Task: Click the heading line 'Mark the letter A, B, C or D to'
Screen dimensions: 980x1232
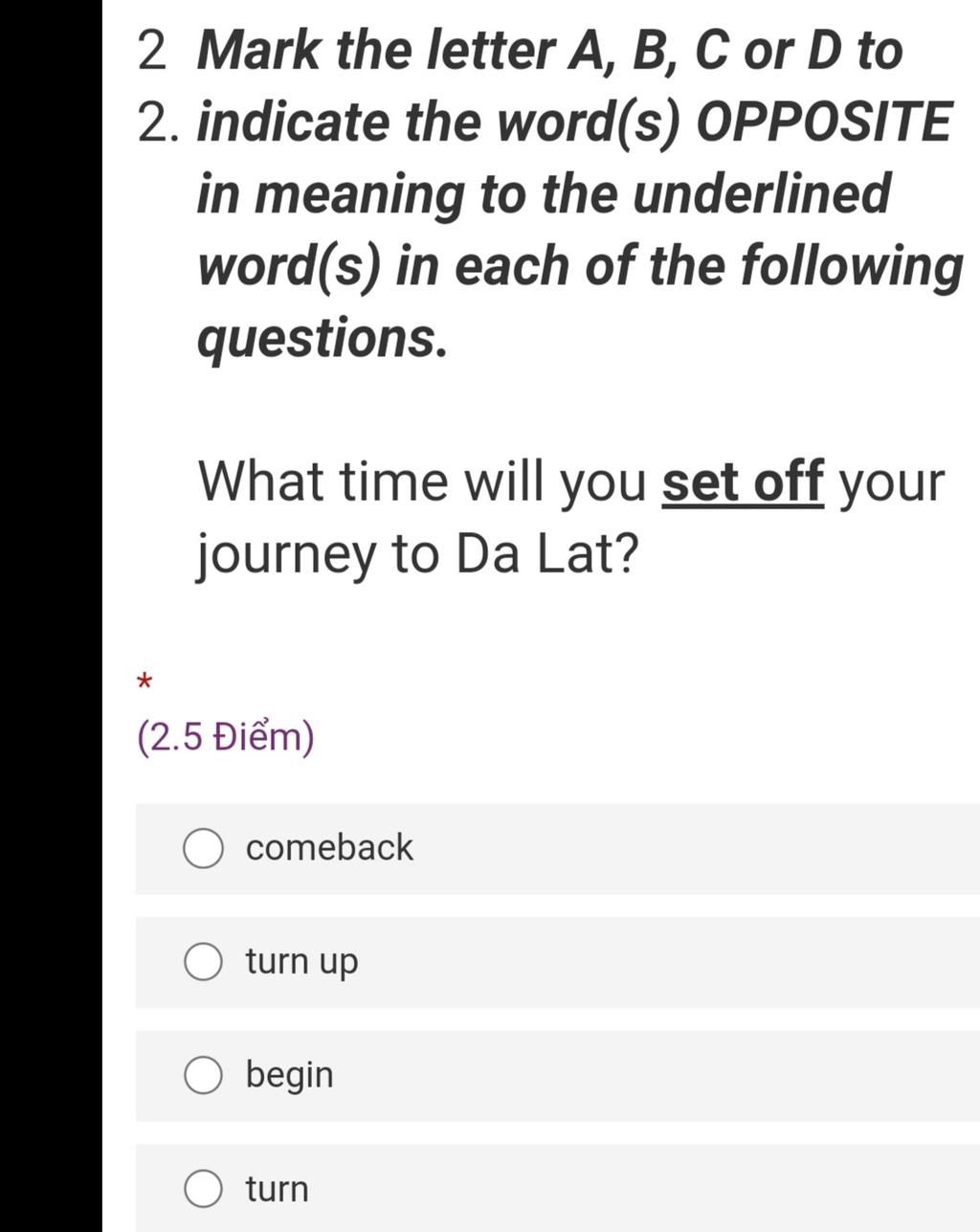Action: pyautogui.click(x=549, y=50)
